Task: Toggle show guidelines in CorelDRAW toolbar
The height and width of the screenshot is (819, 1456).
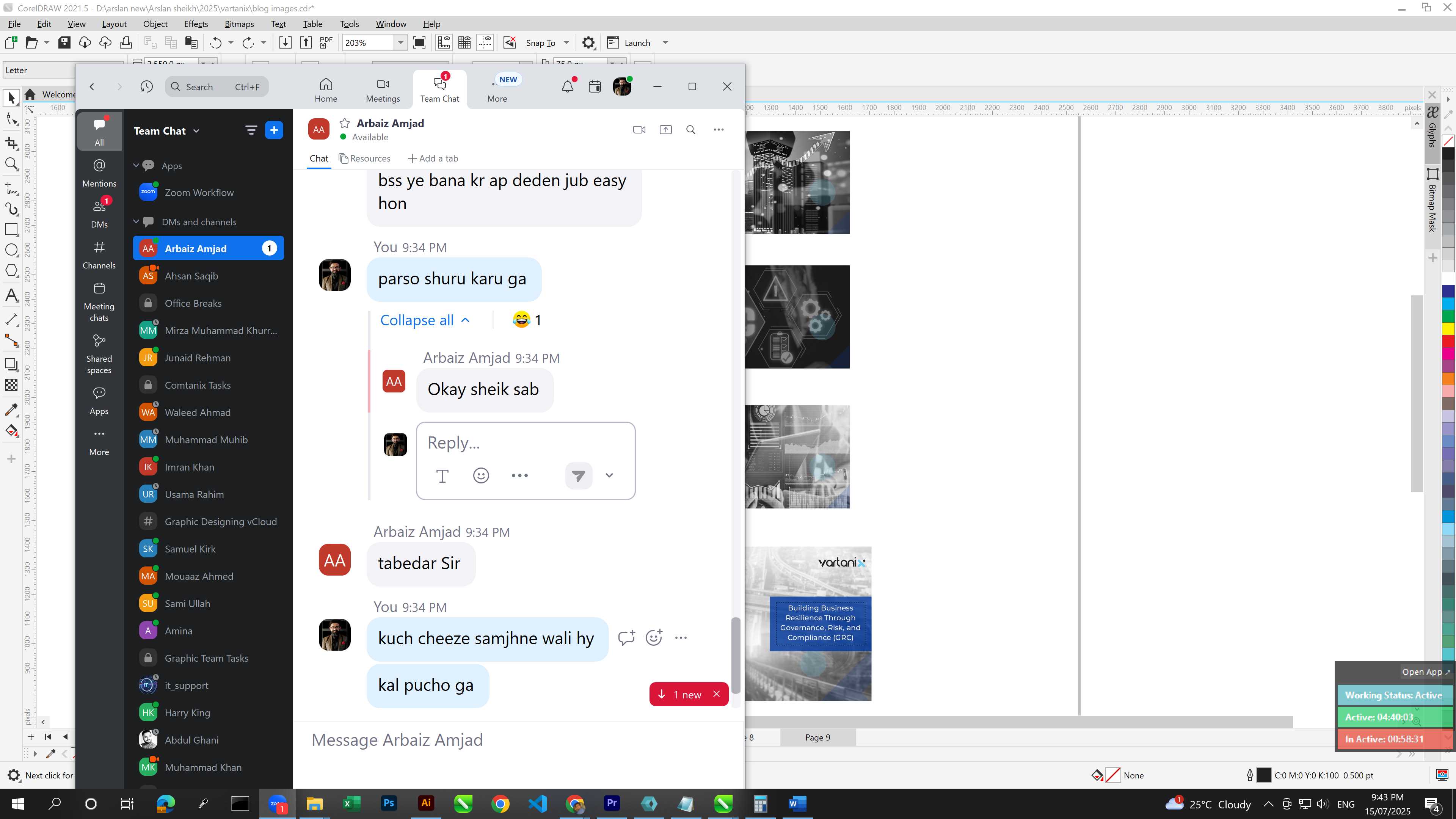Action: 485,42
